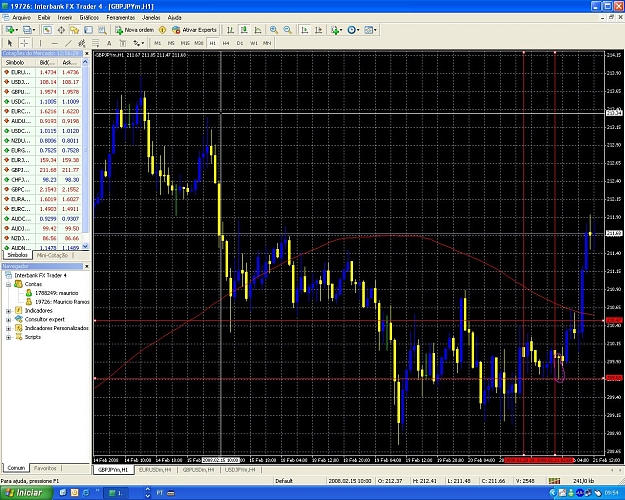
Task: Open the Ajuda menu
Action: tap(175, 18)
